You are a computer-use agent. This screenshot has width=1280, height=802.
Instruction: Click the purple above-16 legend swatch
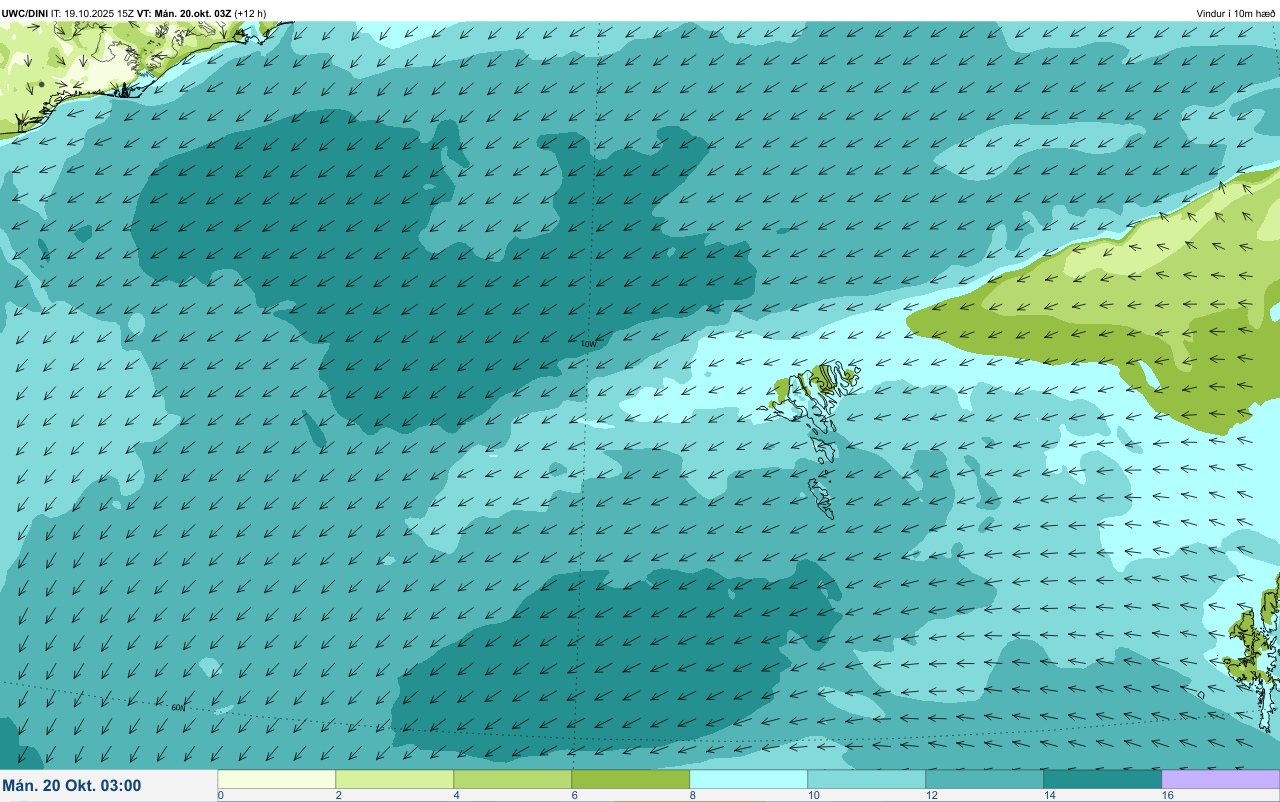1221,779
